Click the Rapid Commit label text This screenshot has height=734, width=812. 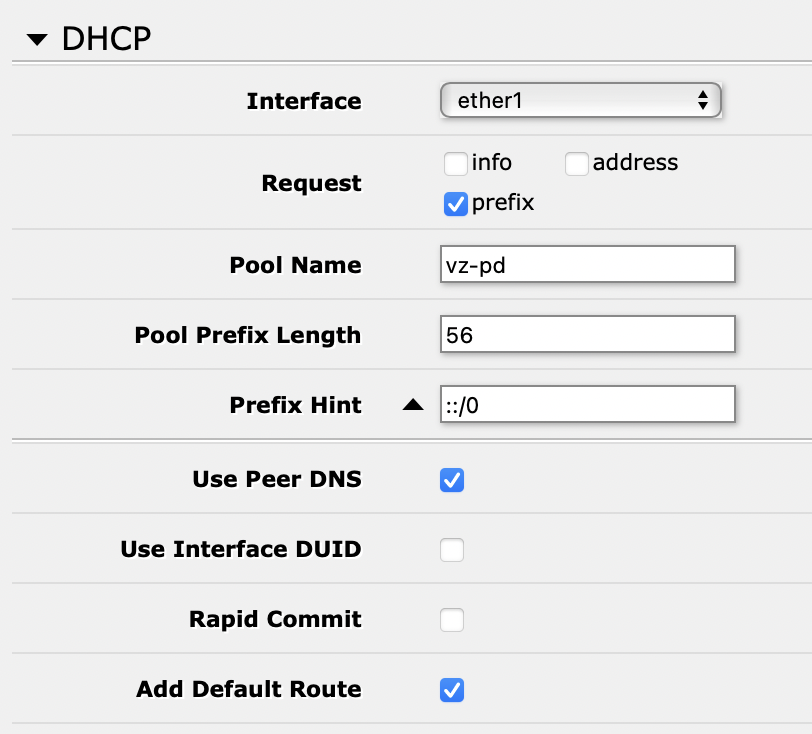[276, 619]
